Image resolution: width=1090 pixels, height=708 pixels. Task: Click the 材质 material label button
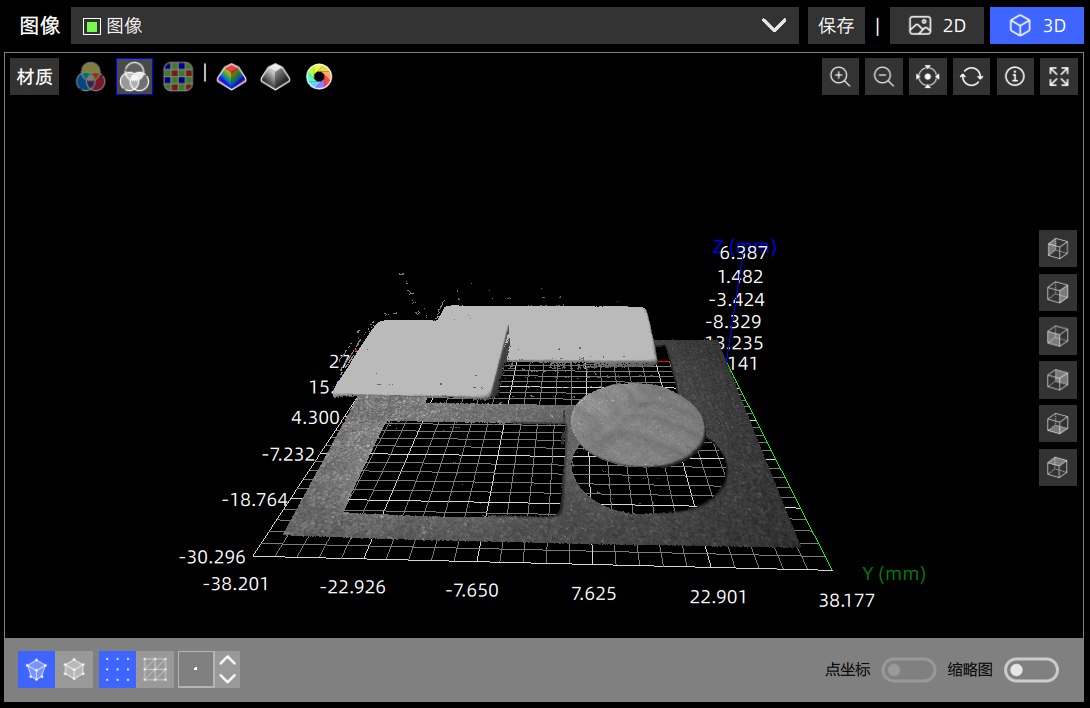click(35, 77)
